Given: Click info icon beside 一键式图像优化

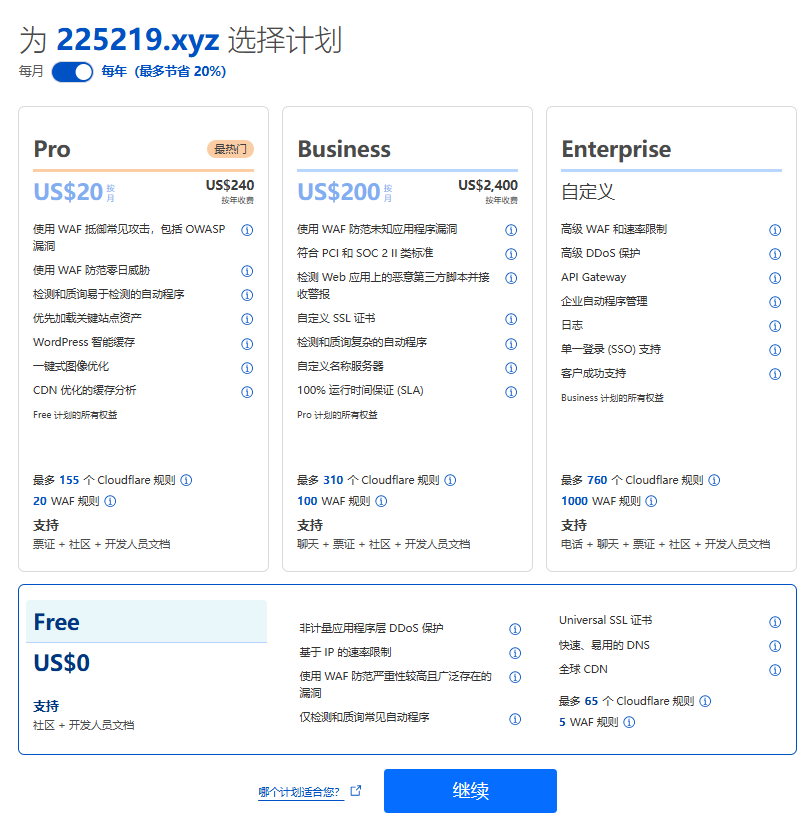Looking at the screenshot, I should 247,367.
